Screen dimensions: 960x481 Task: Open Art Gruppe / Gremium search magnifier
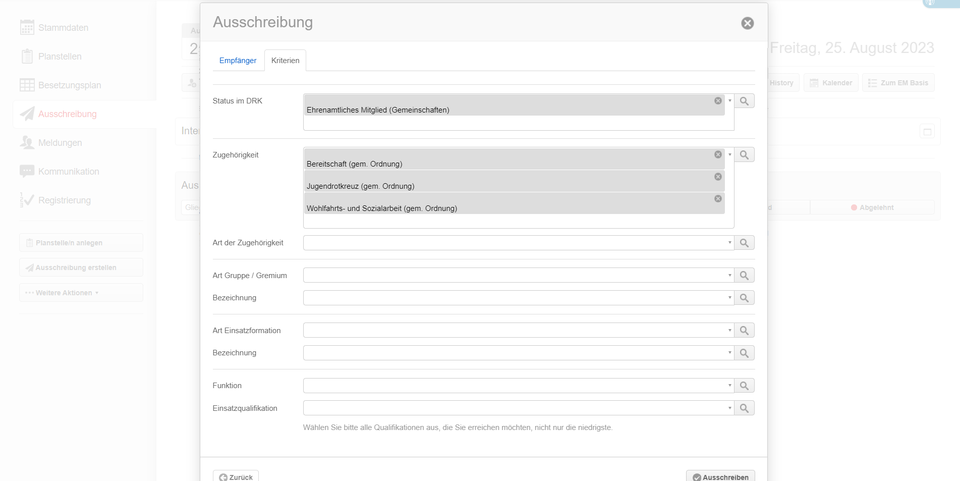click(744, 275)
